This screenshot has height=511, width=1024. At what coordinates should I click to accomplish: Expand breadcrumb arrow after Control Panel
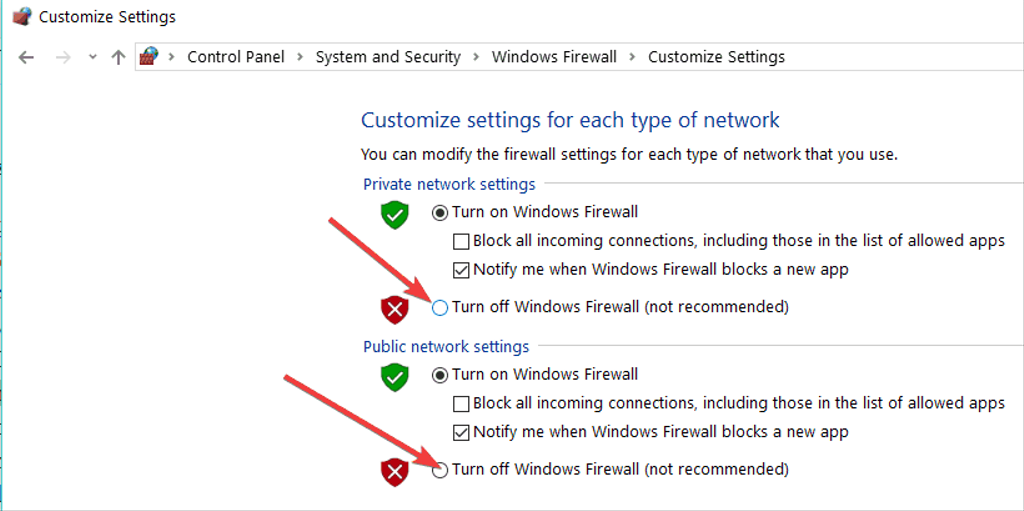click(300, 57)
